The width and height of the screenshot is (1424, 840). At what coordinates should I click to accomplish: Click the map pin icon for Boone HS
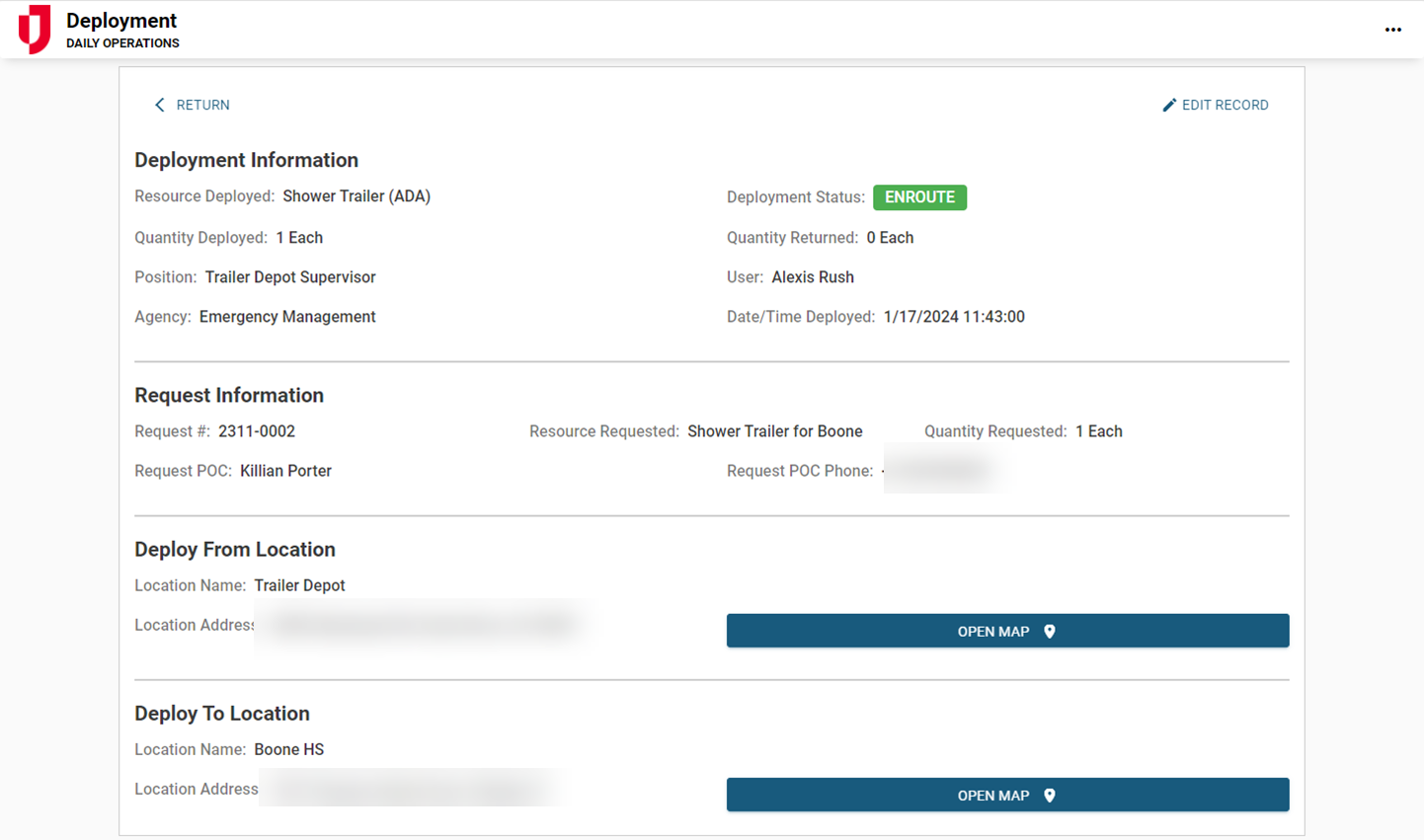click(x=1050, y=796)
